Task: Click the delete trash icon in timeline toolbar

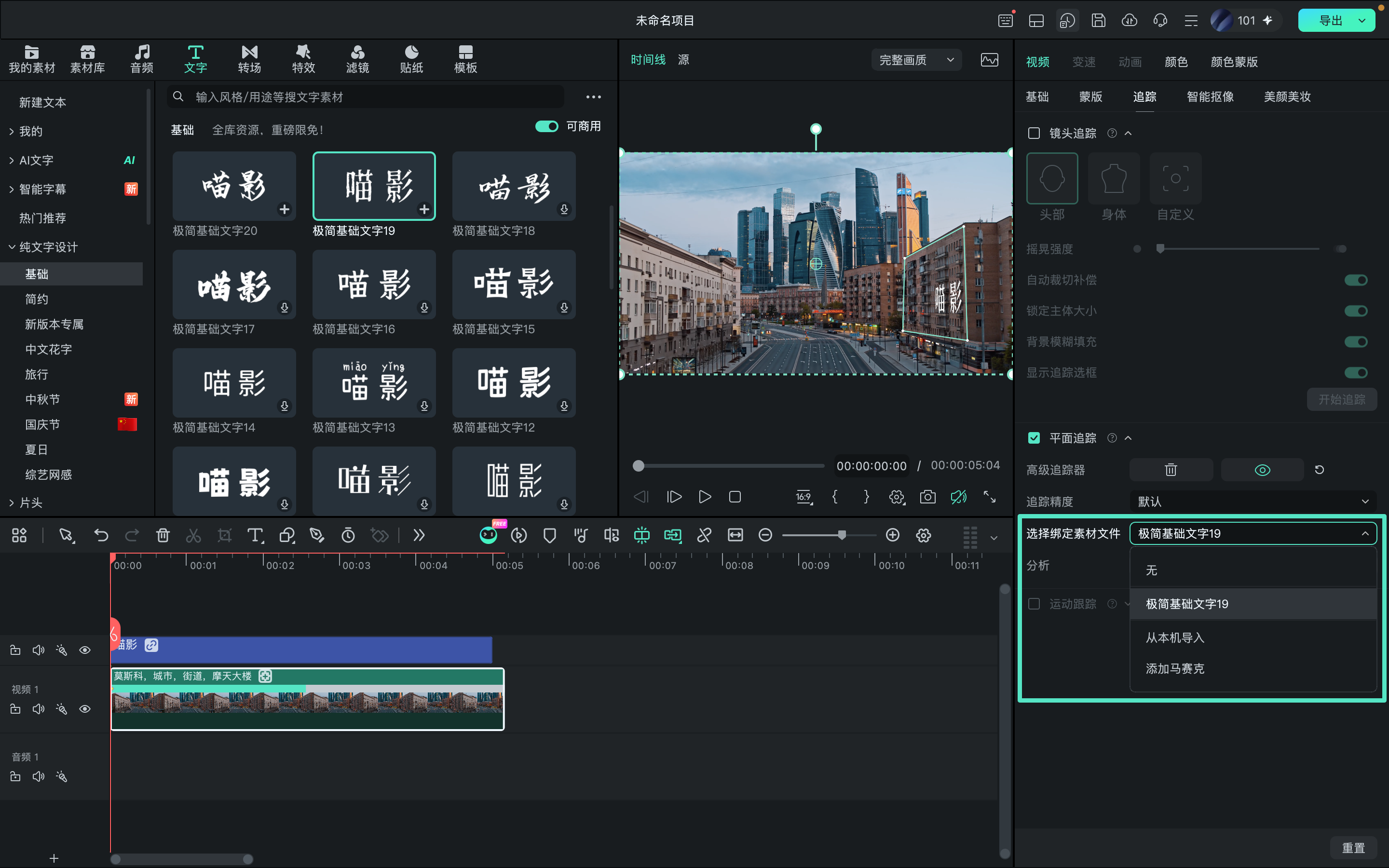Action: pos(163,535)
